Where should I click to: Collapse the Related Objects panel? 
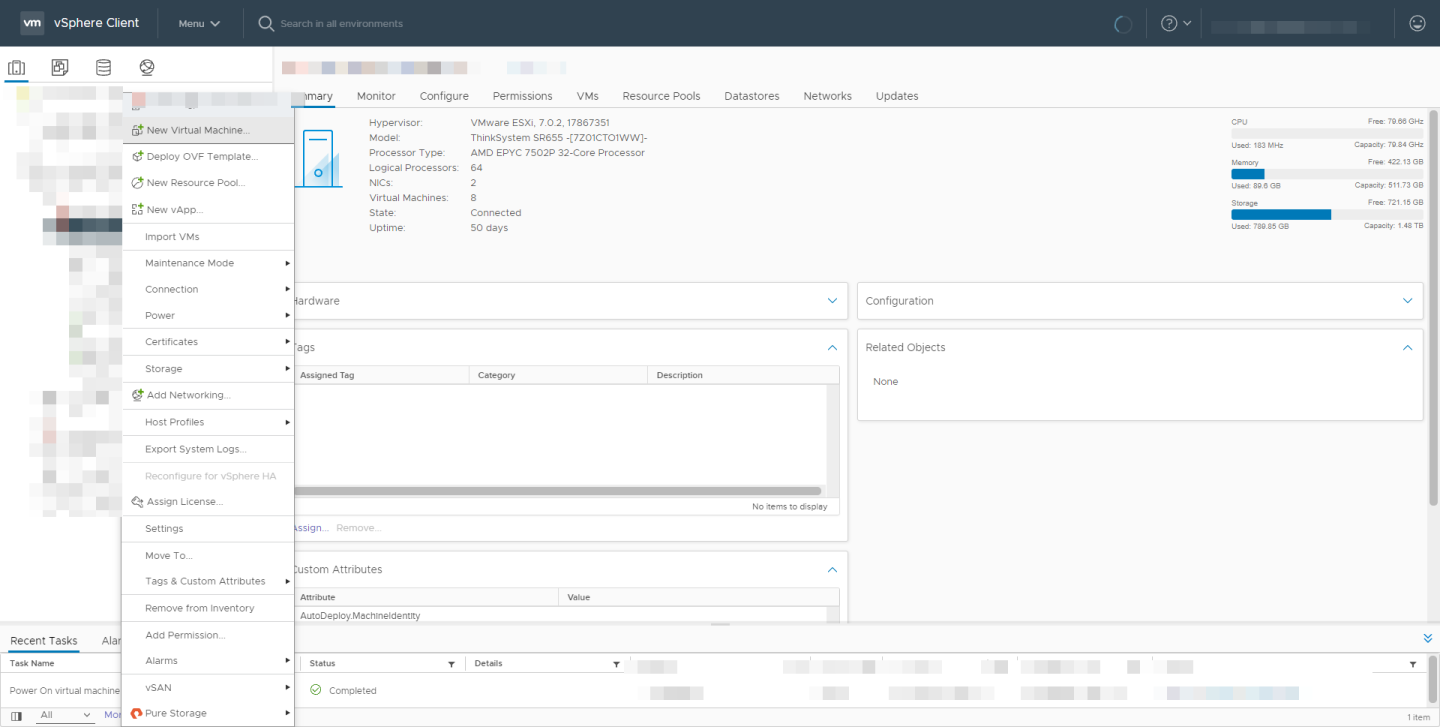point(1408,347)
